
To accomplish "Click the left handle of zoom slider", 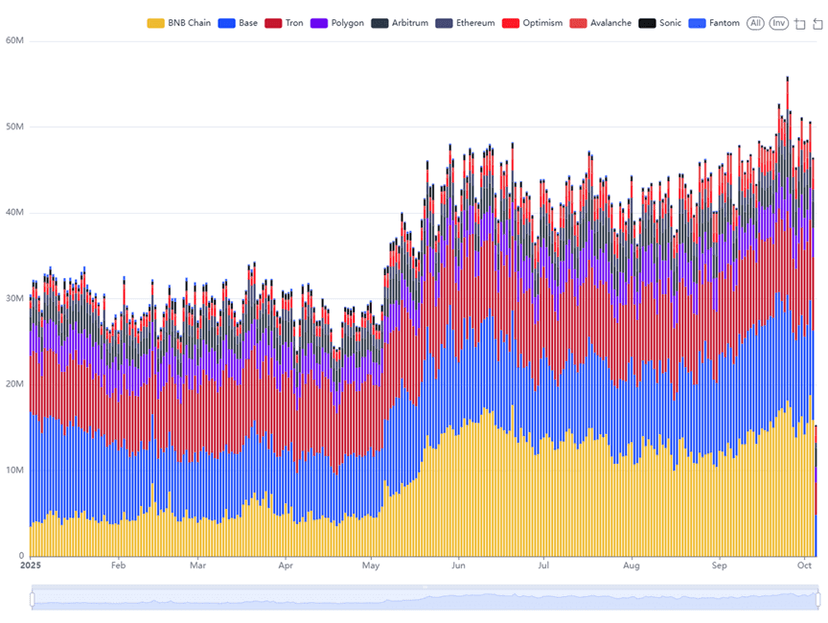I will [x=31, y=599].
